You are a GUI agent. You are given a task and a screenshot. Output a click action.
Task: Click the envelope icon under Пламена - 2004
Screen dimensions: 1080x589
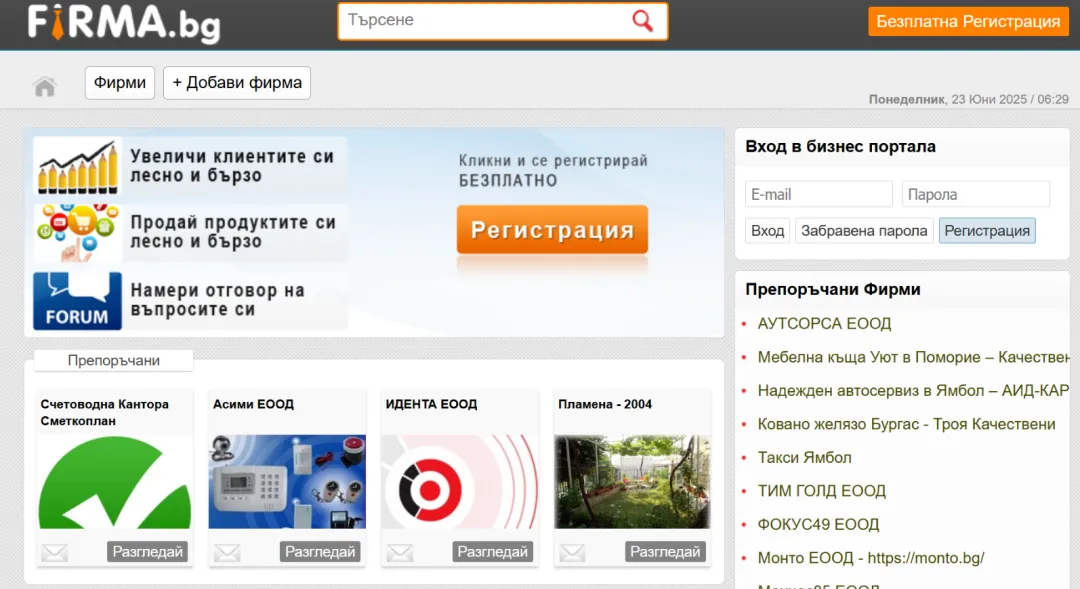point(572,552)
